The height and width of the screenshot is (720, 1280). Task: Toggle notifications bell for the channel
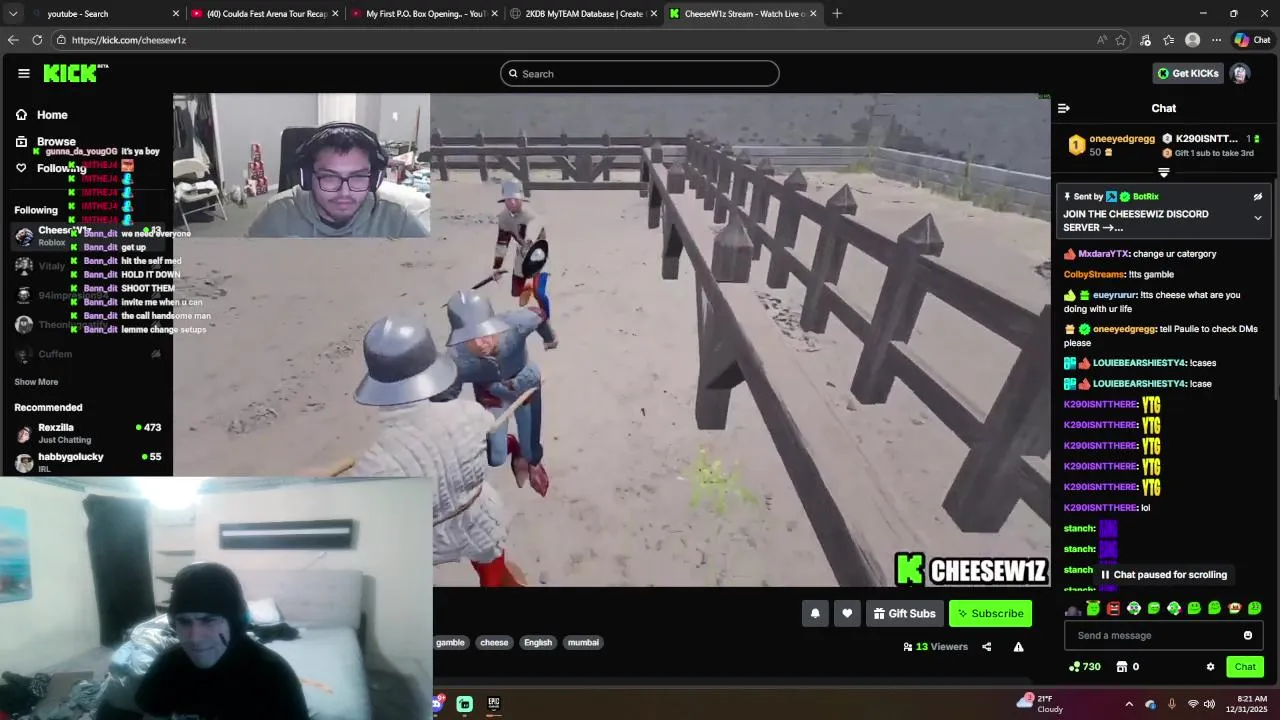click(x=815, y=613)
